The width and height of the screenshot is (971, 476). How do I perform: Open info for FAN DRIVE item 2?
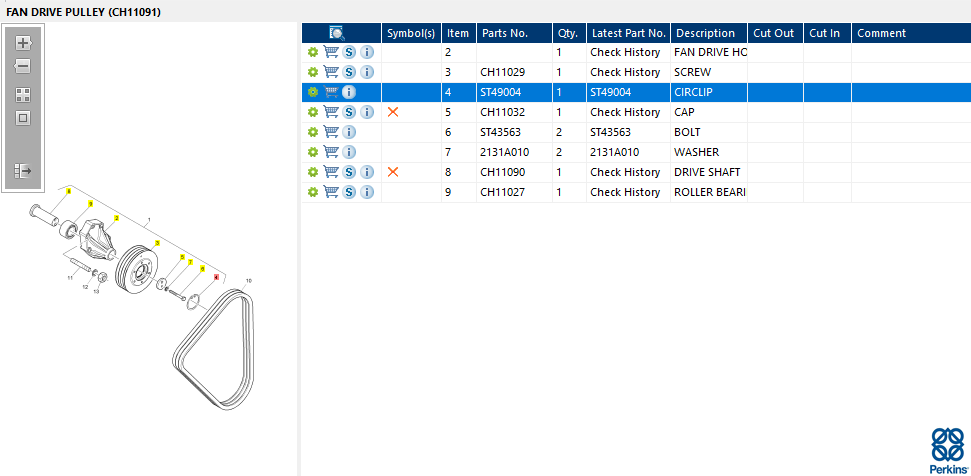click(x=367, y=52)
